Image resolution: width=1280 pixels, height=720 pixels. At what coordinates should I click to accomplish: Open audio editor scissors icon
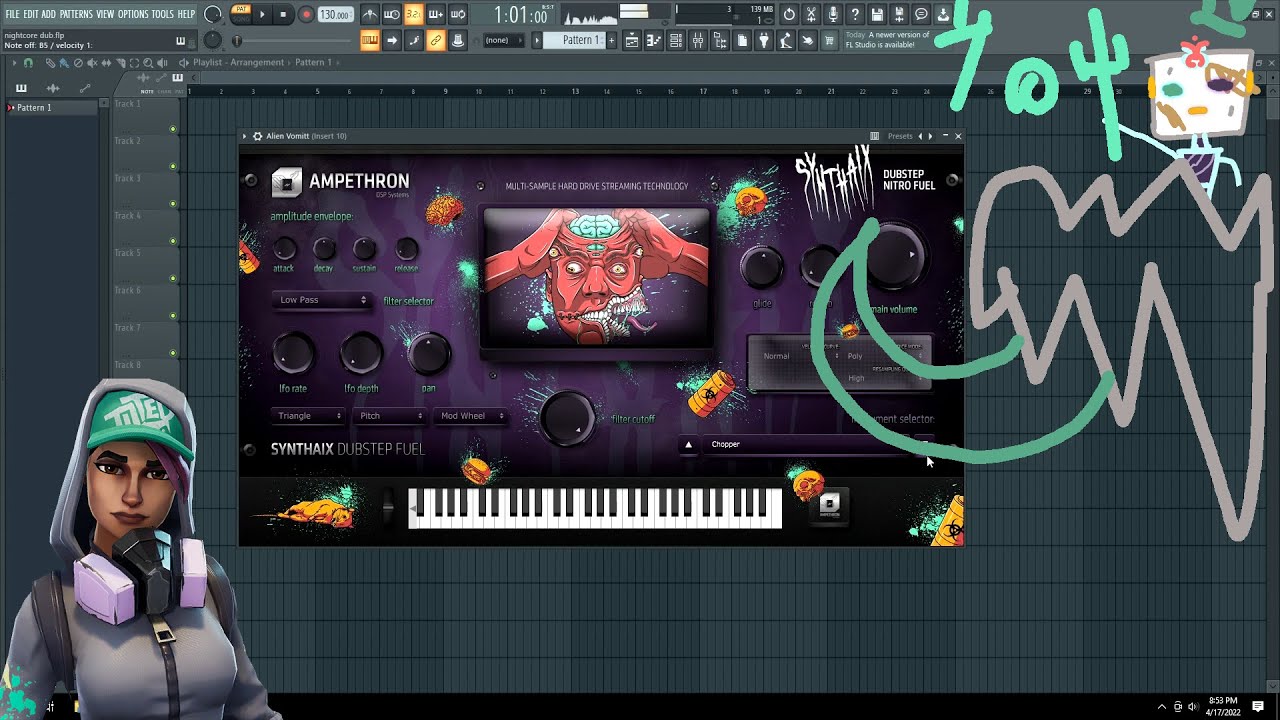pyautogui.click(x=811, y=15)
